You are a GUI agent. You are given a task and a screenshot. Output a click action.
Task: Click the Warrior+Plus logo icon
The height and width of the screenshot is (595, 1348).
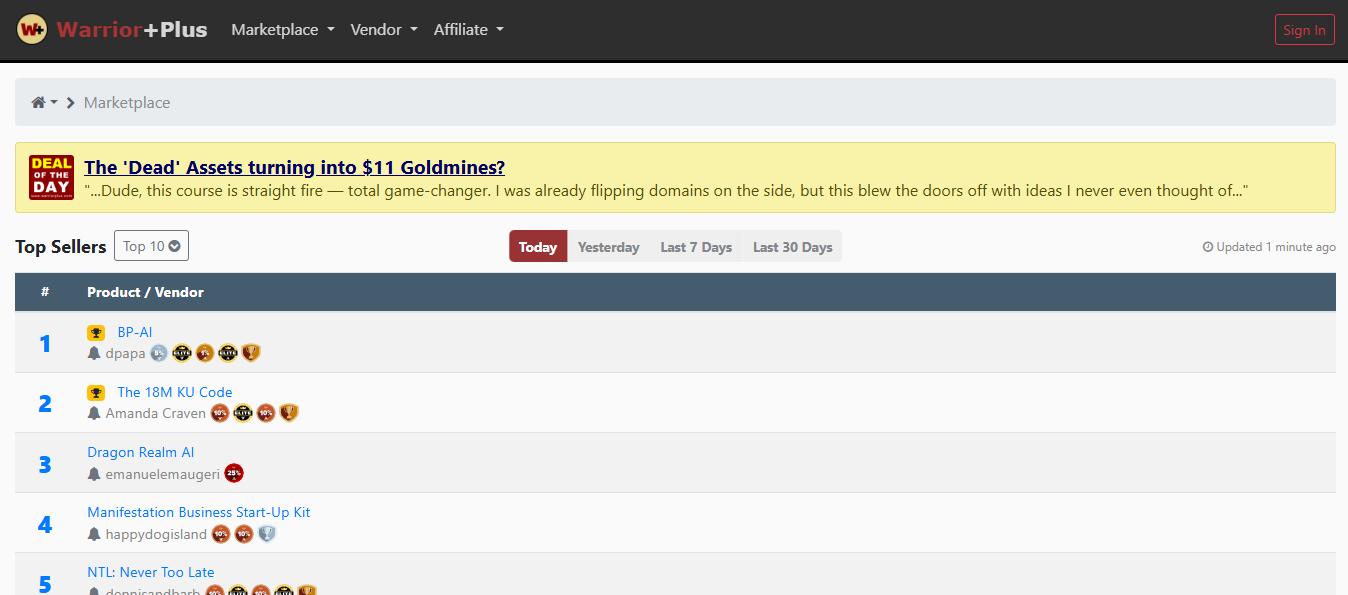coord(32,29)
